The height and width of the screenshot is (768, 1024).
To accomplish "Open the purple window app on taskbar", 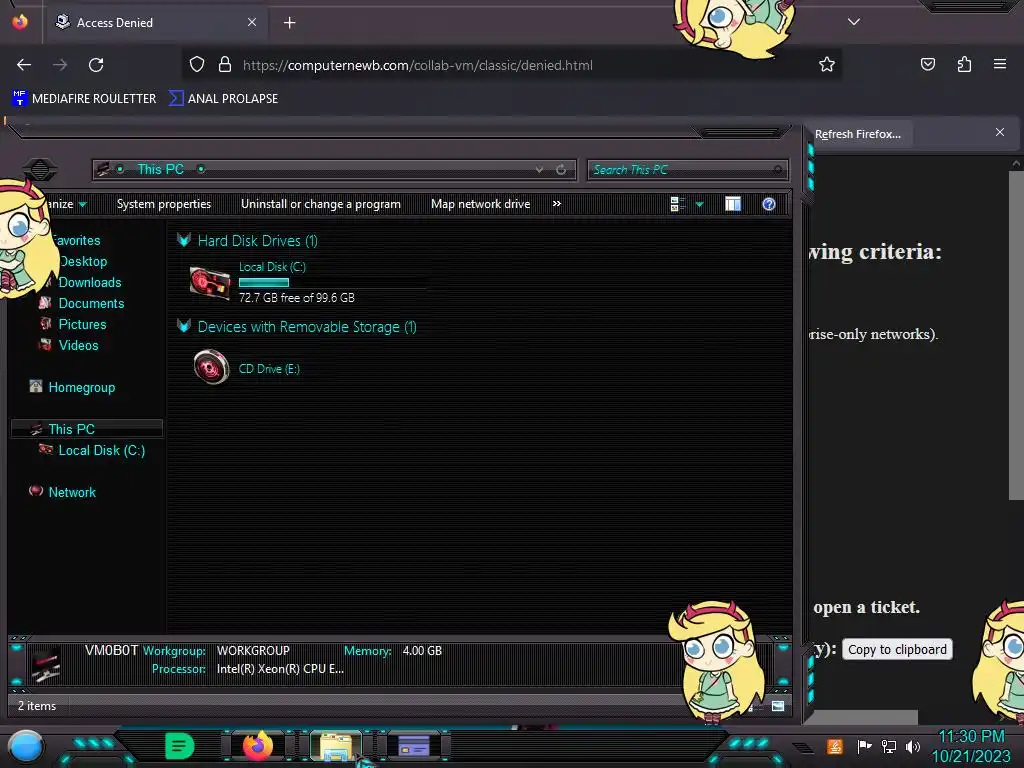I will (x=413, y=746).
